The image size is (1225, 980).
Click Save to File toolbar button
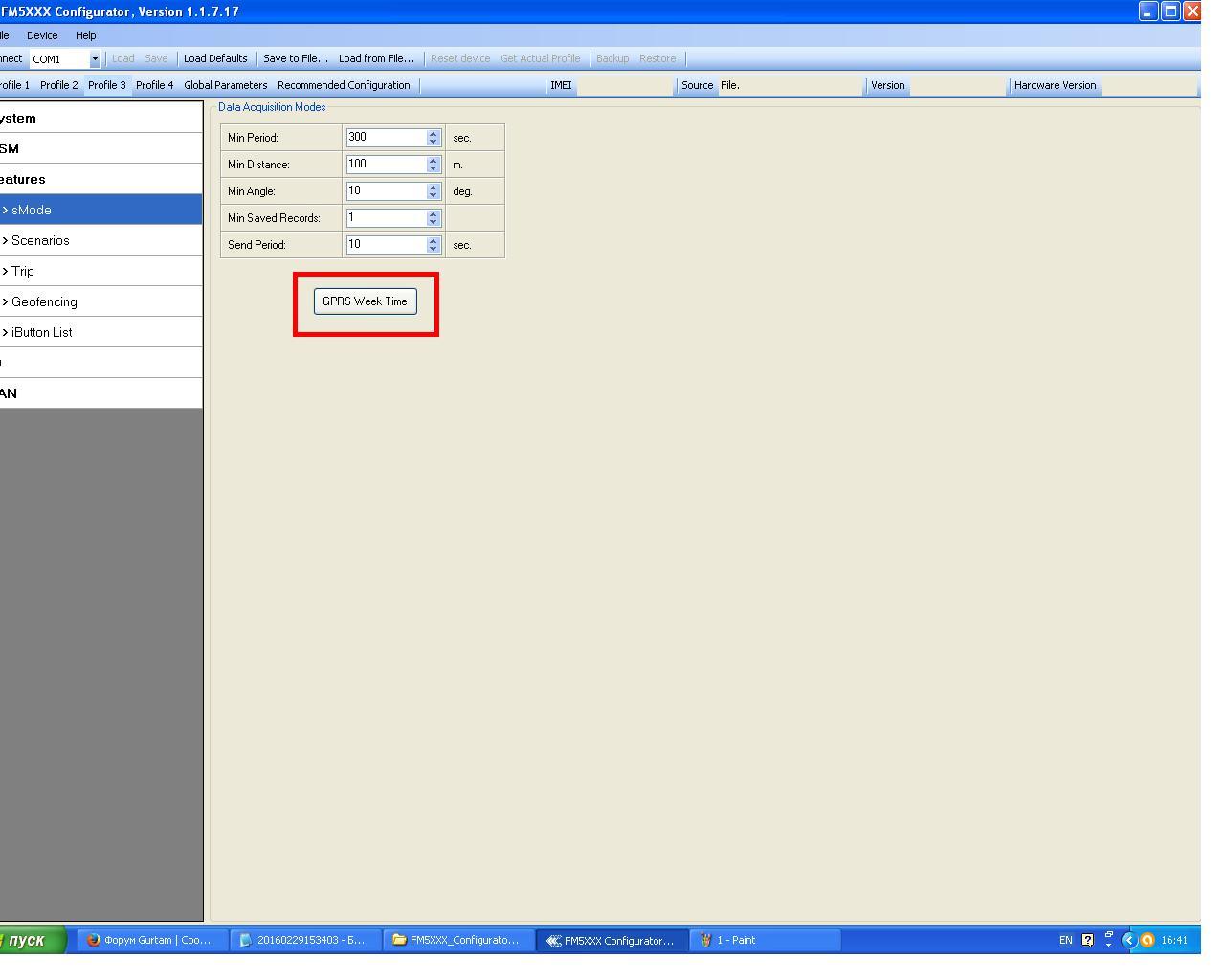pos(295,58)
